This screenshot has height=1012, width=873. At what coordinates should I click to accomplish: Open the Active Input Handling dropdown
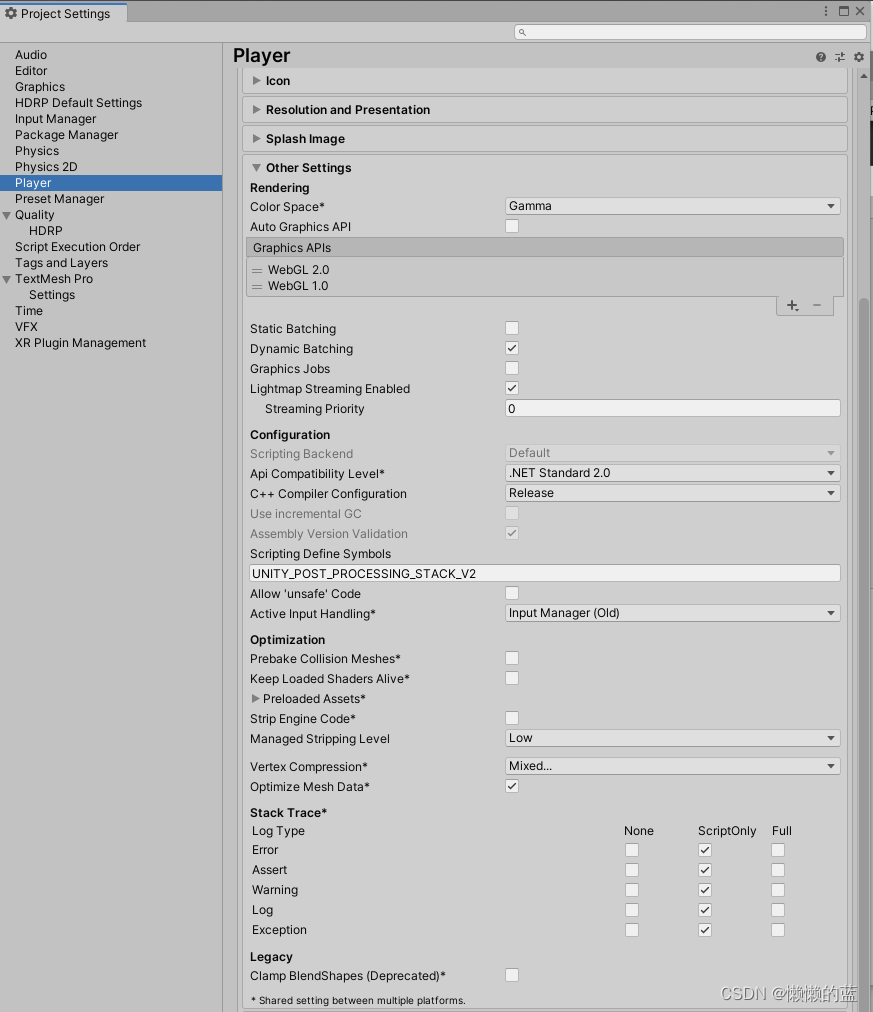tap(672, 613)
